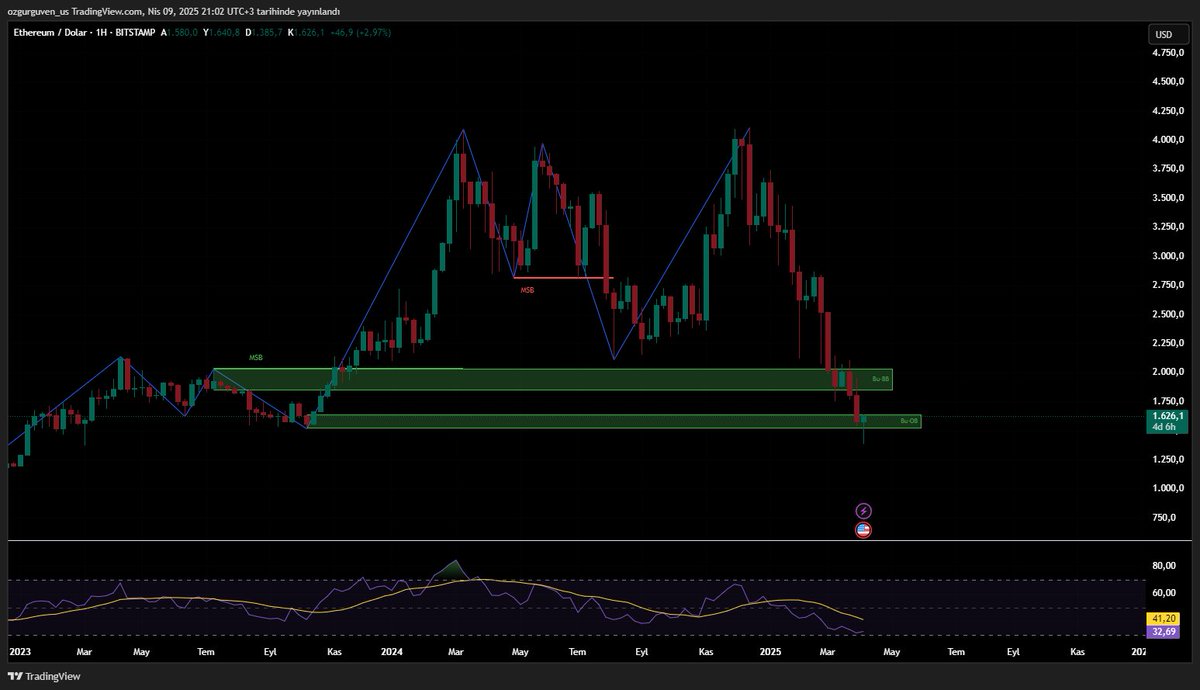1200x690 pixels.
Task: Click the ozgurguven_us author name in header
Action: pos(38,12)
